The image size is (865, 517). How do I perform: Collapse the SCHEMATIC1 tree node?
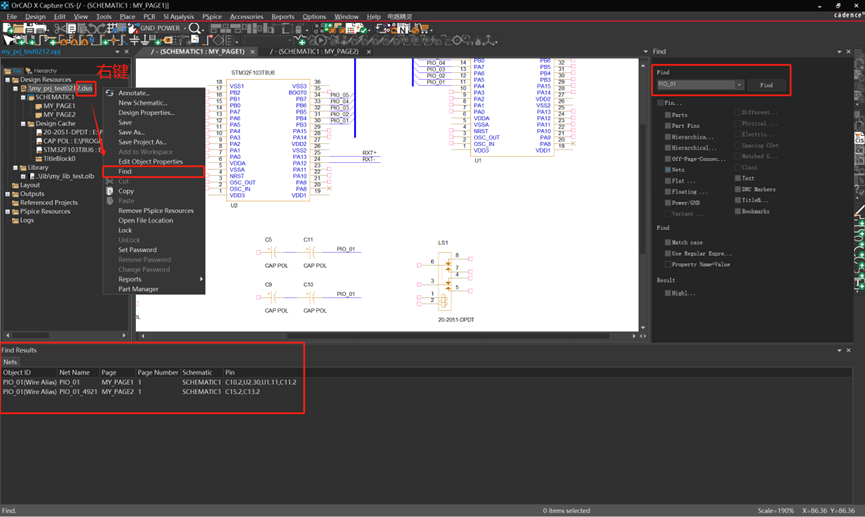23,97
